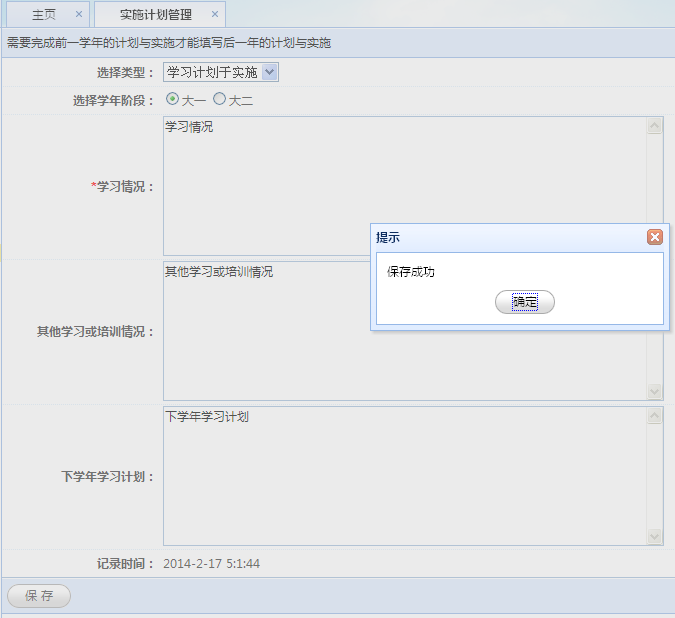Click the 记录时间 value 2014-2-17 5:1:44
The image size is (675, 618).
211,564
